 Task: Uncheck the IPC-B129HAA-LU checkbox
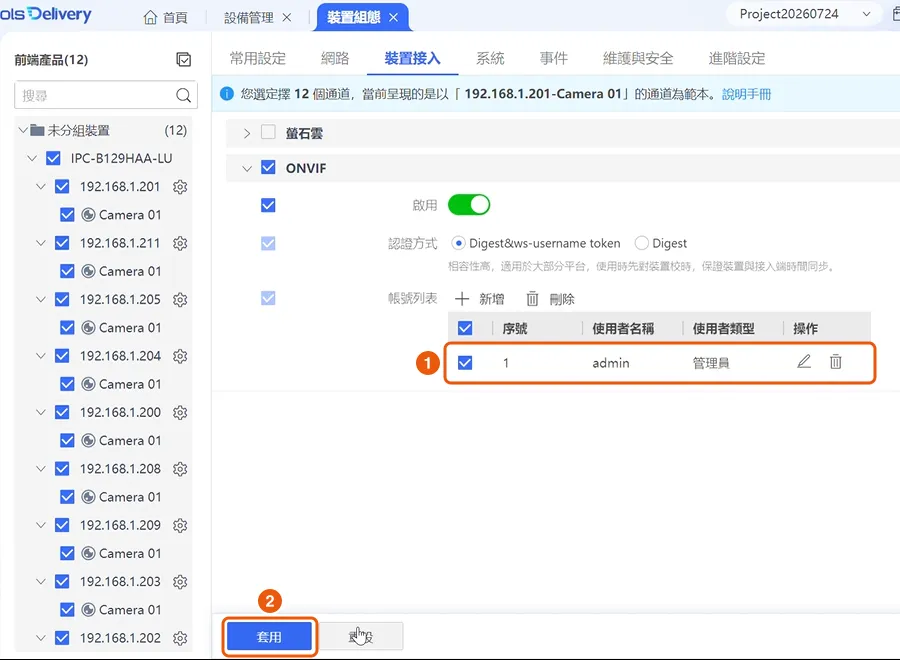(53, 158)
